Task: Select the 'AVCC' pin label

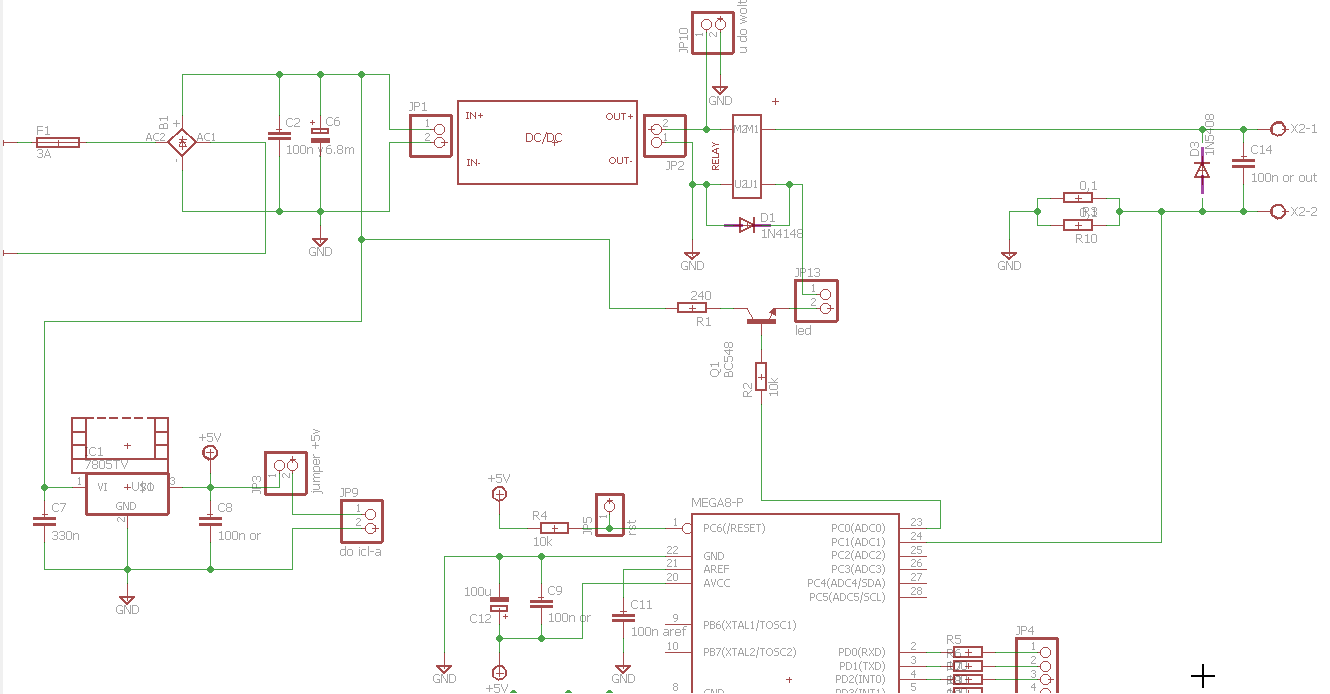Action: [x=717, y=583]
